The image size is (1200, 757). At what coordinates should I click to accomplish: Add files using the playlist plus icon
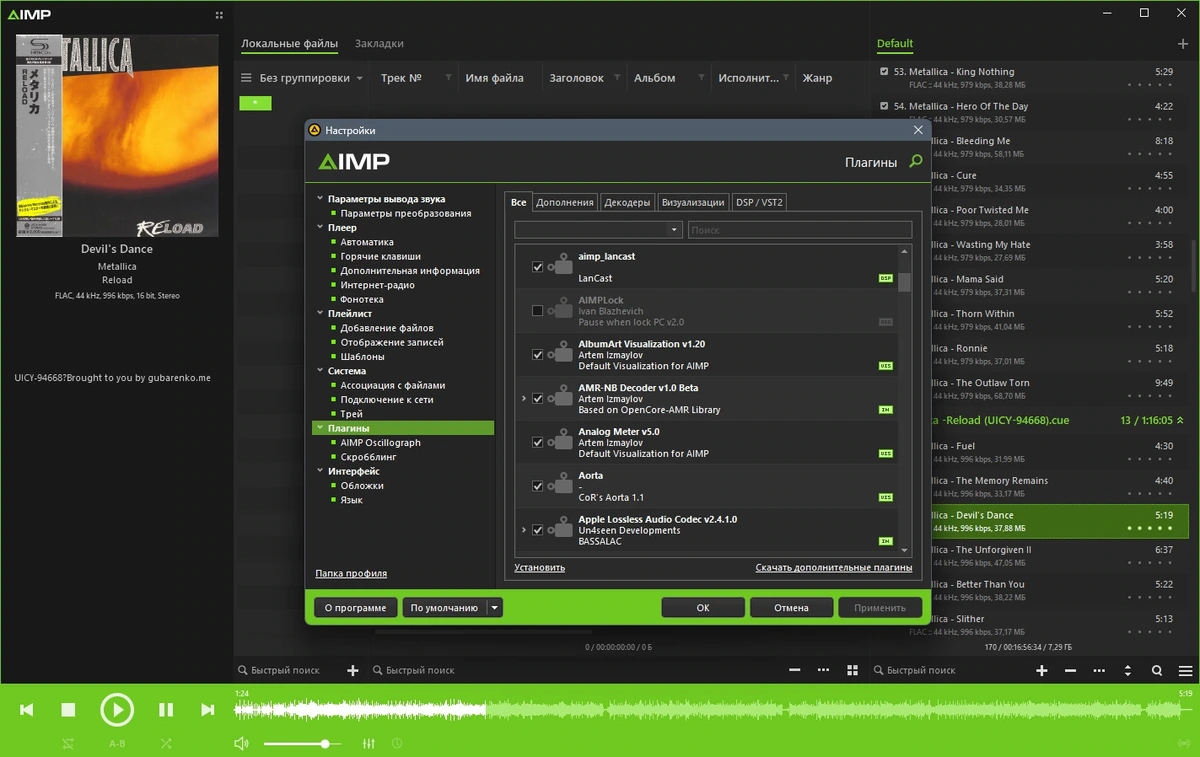1042,671
